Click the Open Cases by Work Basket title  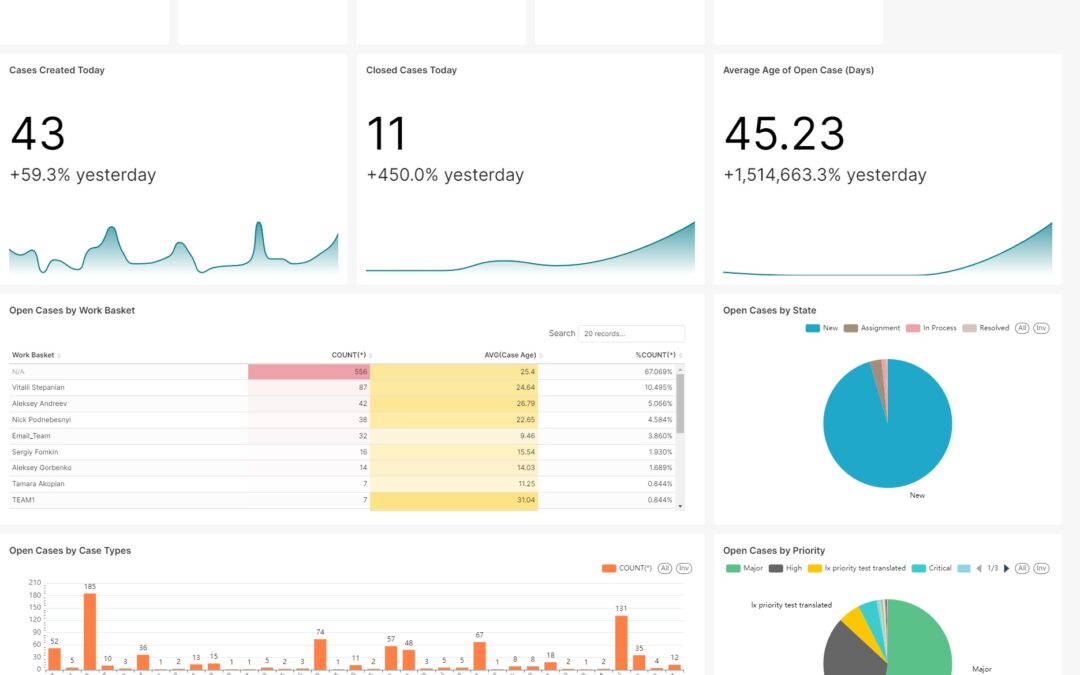tap(72, 311)
